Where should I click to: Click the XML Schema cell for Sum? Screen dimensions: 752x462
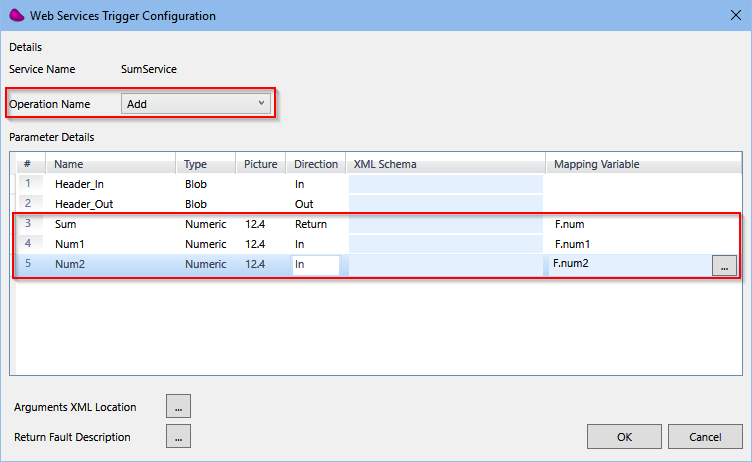coord(445,224)
